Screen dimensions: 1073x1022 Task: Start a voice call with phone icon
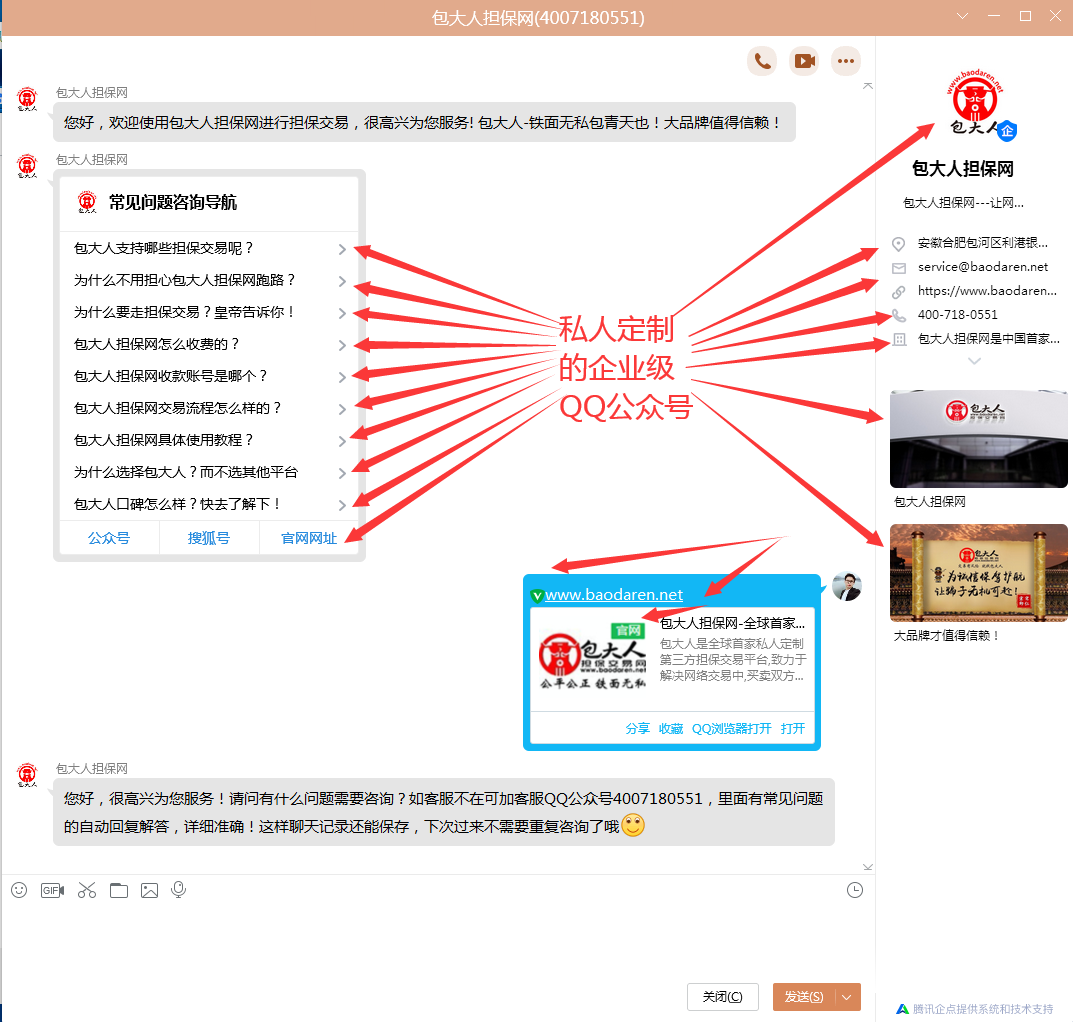point(762,61)
